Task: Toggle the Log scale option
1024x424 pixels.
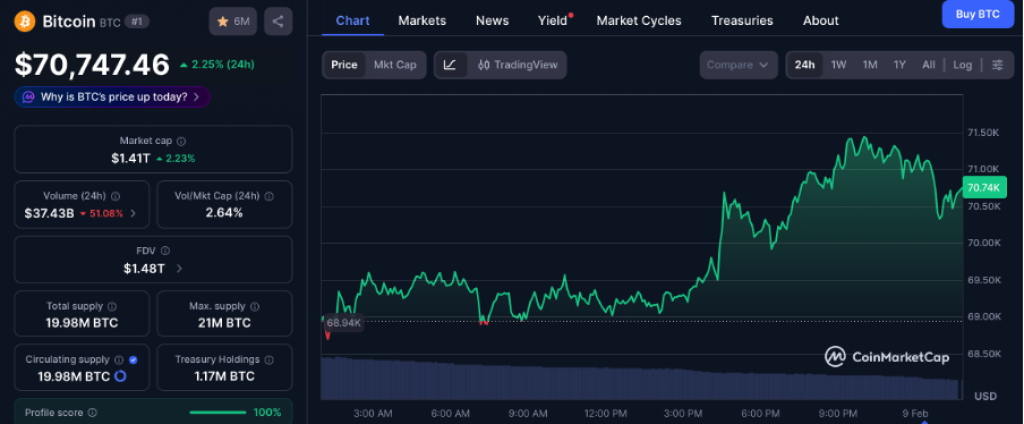Action: click(962, 65)
